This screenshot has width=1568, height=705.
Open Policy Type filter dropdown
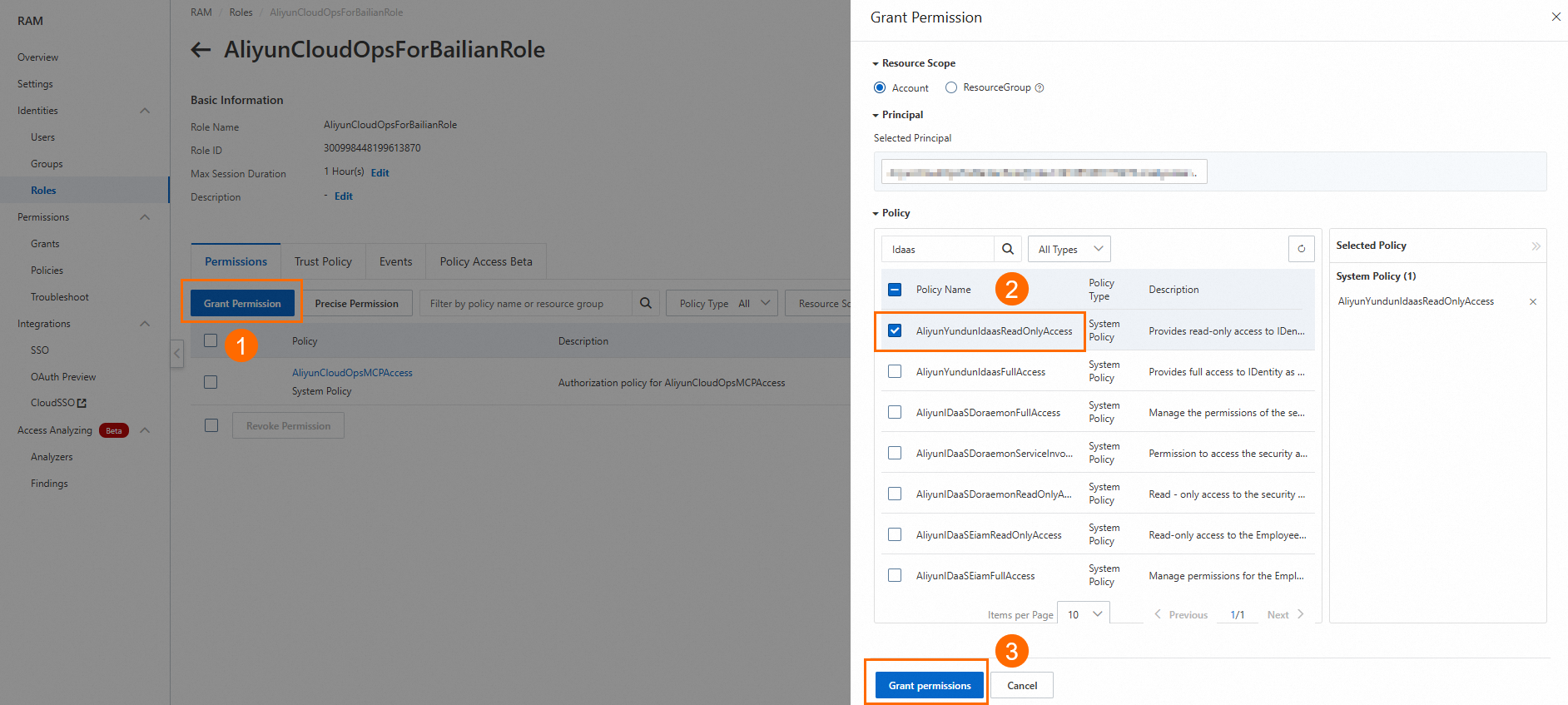722,304
